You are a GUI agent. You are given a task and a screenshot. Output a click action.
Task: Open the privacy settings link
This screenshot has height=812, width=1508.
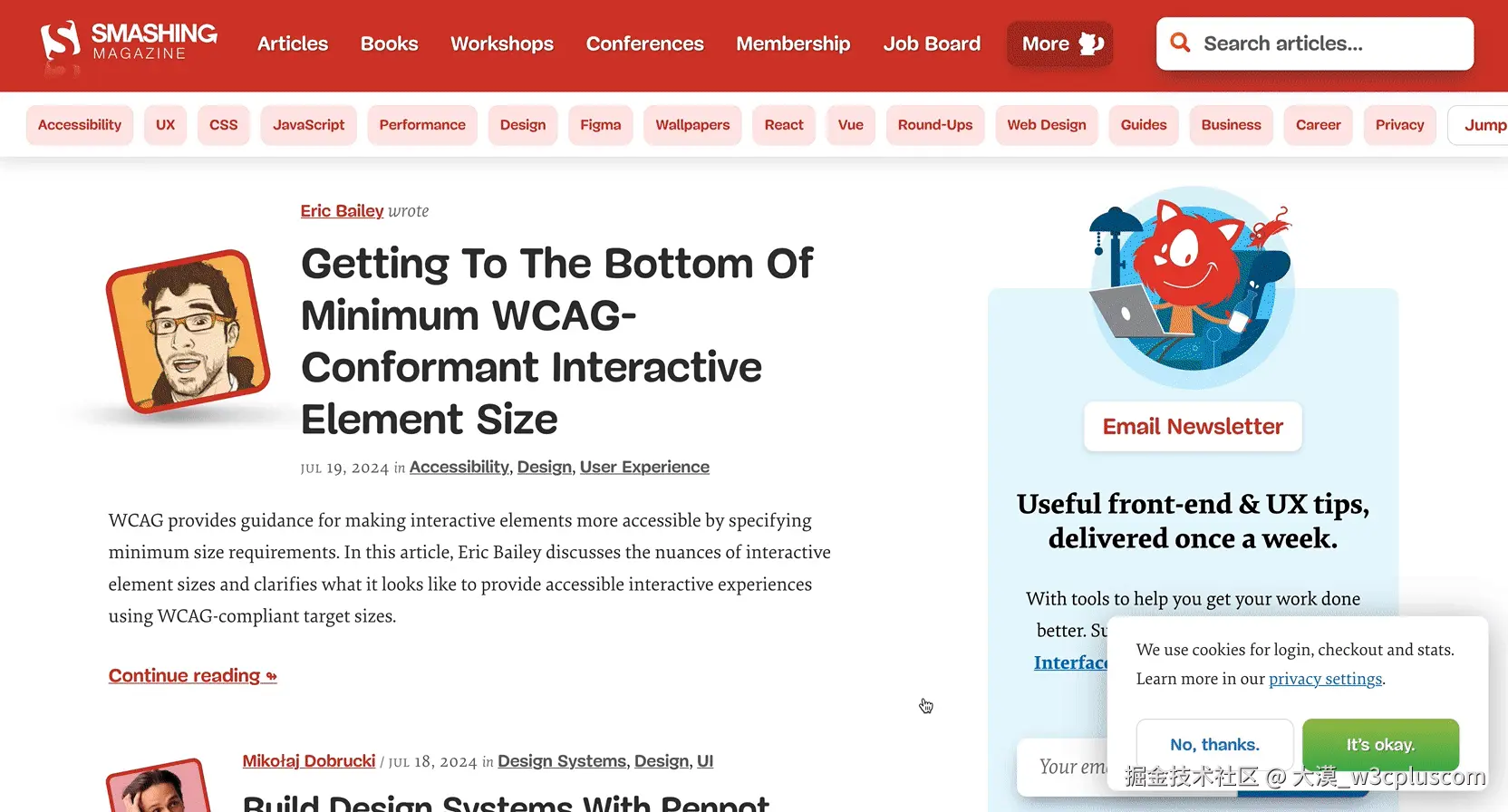click(x=1326, y=679)
